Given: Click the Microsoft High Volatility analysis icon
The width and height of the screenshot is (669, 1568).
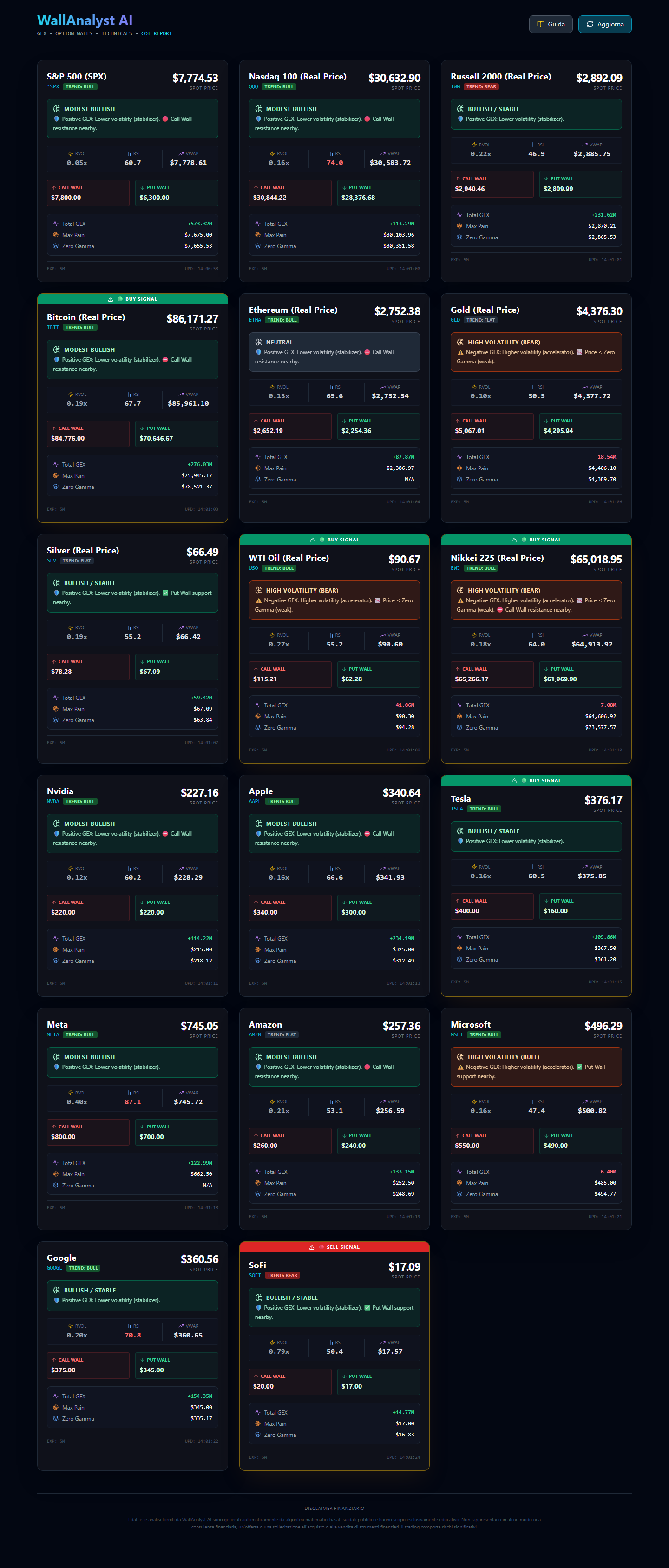Looking at the screenshot, I should point(460,1057).
